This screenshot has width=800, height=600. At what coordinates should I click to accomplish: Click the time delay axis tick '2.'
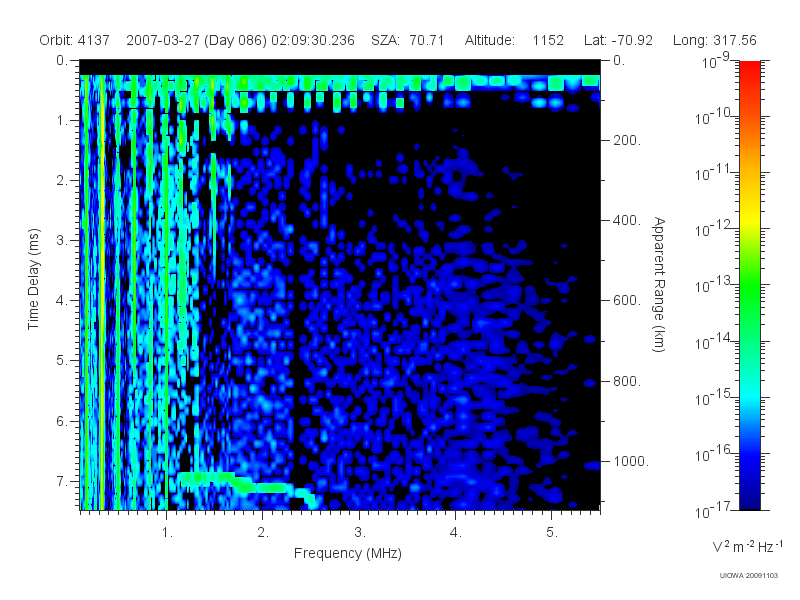[62, 181]
